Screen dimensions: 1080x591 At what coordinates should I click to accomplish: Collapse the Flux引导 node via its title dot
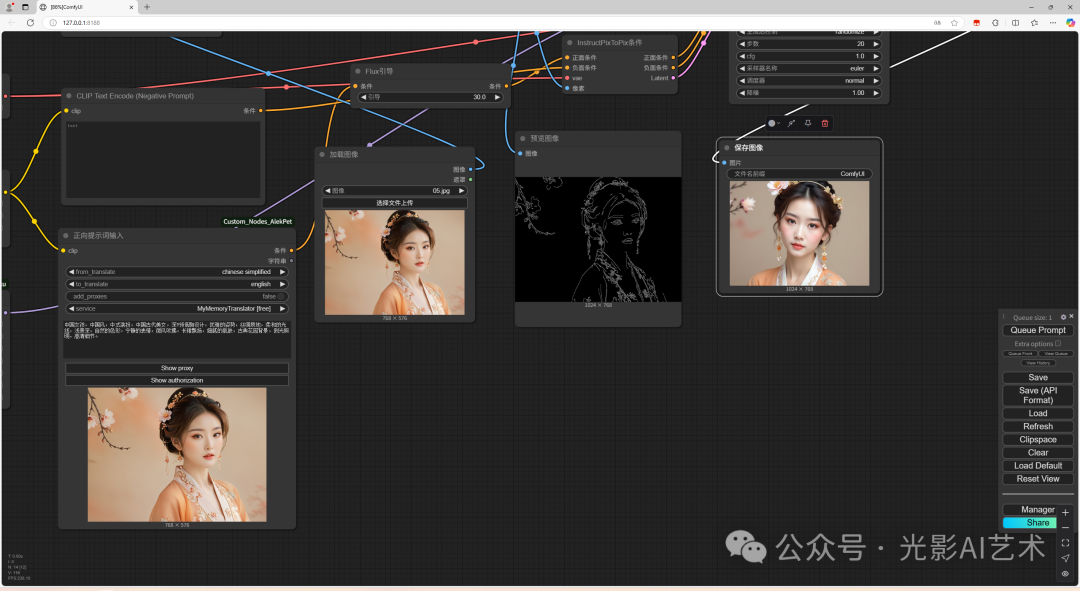pyautogui.click(x=357, y=71)
